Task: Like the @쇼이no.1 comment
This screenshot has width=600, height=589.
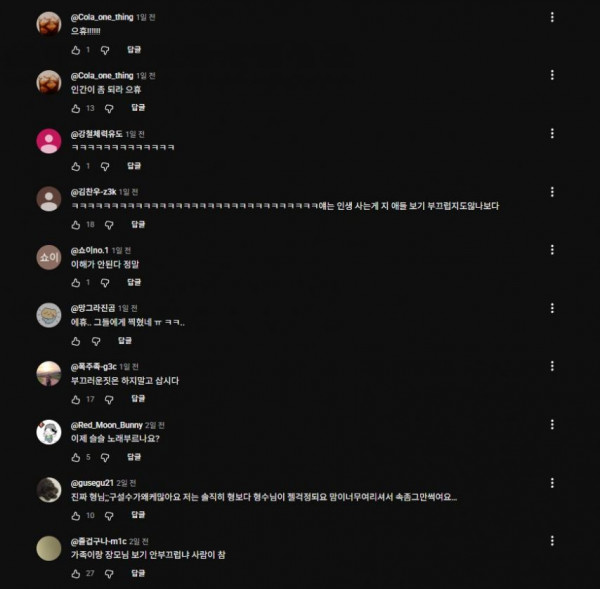Action: click(x=76, y=283)
